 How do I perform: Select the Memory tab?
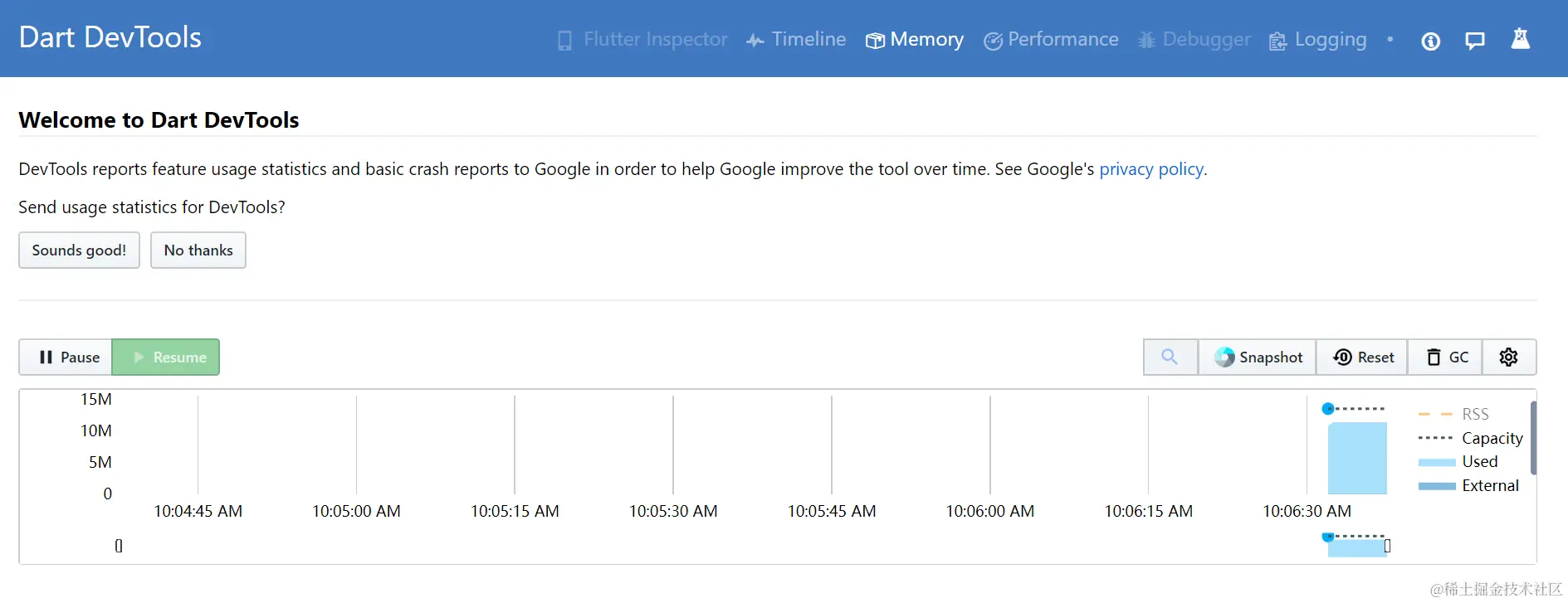[x=914, y=40]
